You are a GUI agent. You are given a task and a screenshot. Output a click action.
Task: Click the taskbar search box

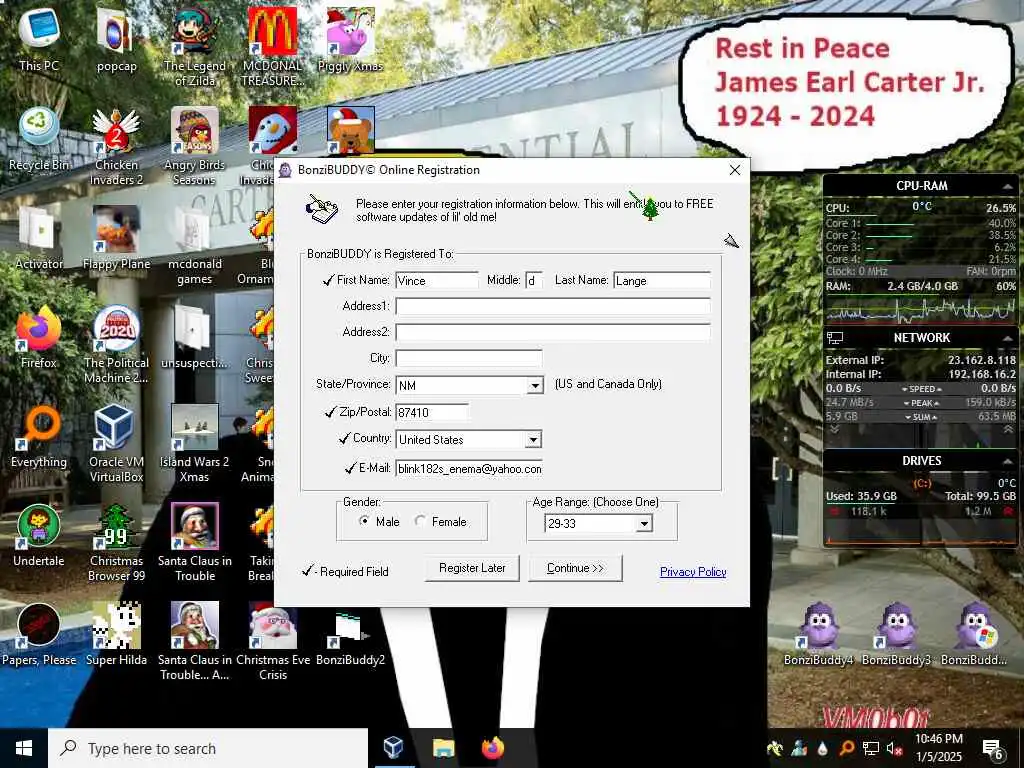208,748
